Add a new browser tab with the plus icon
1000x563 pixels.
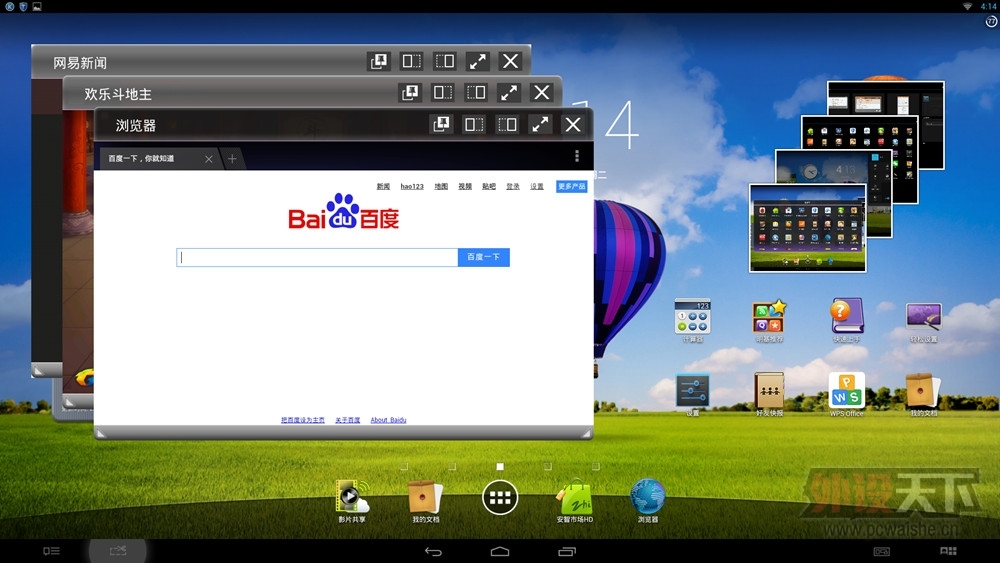[x=232, y=159]
